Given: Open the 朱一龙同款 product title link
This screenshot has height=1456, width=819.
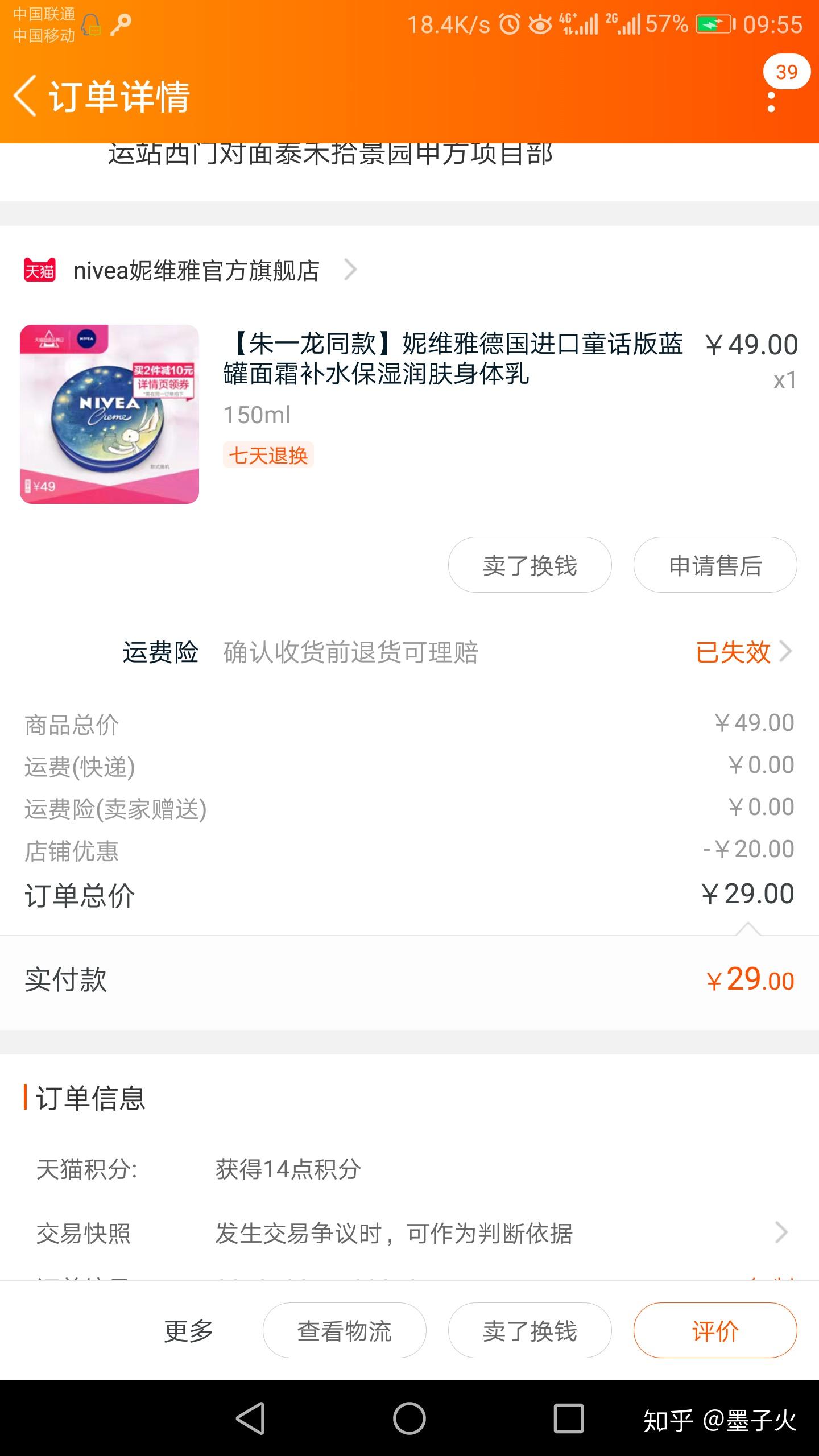Looking at the screenshot, I should click(453, 358).
